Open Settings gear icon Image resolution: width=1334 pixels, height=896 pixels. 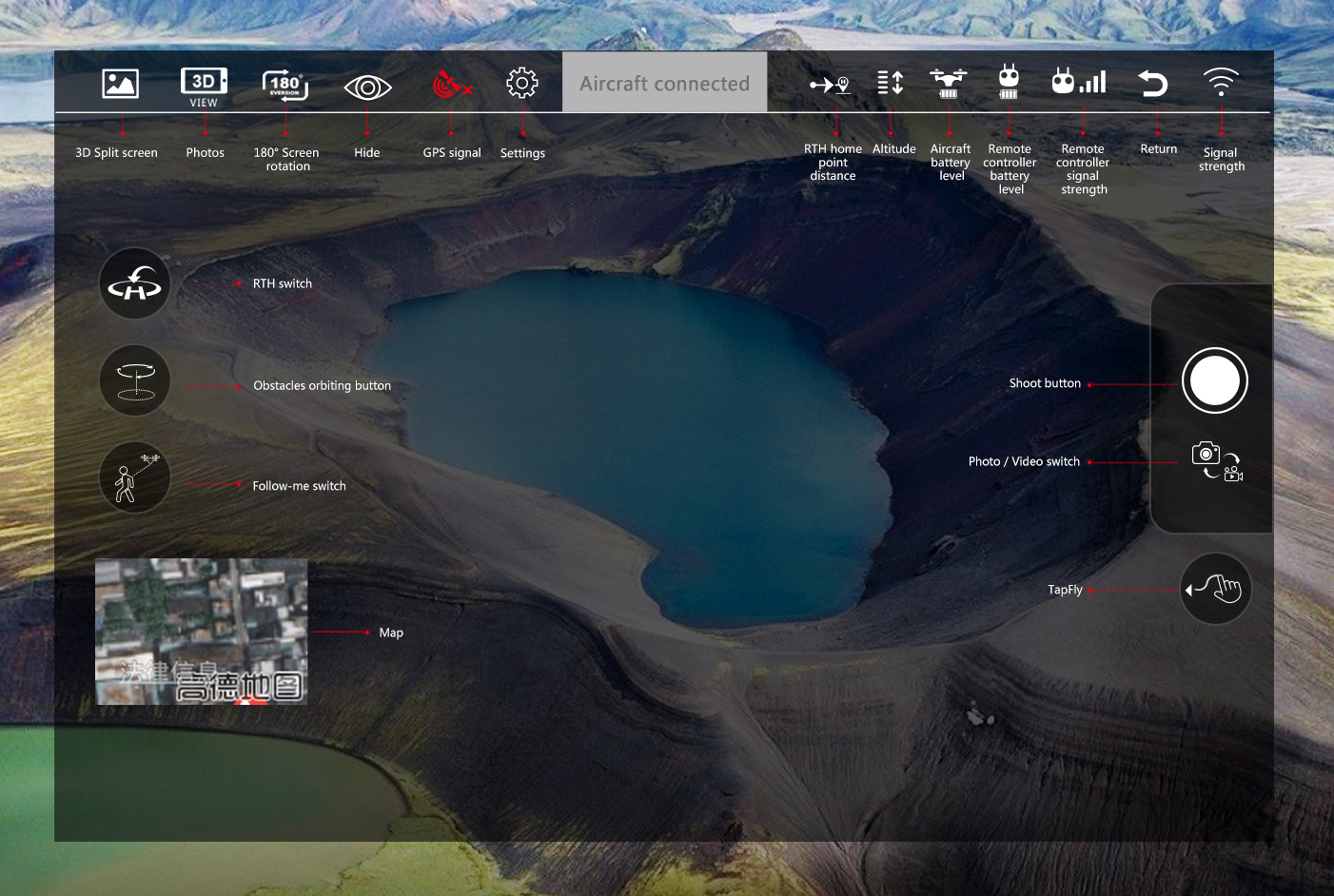pyautogui.click(x=522, y=84)
